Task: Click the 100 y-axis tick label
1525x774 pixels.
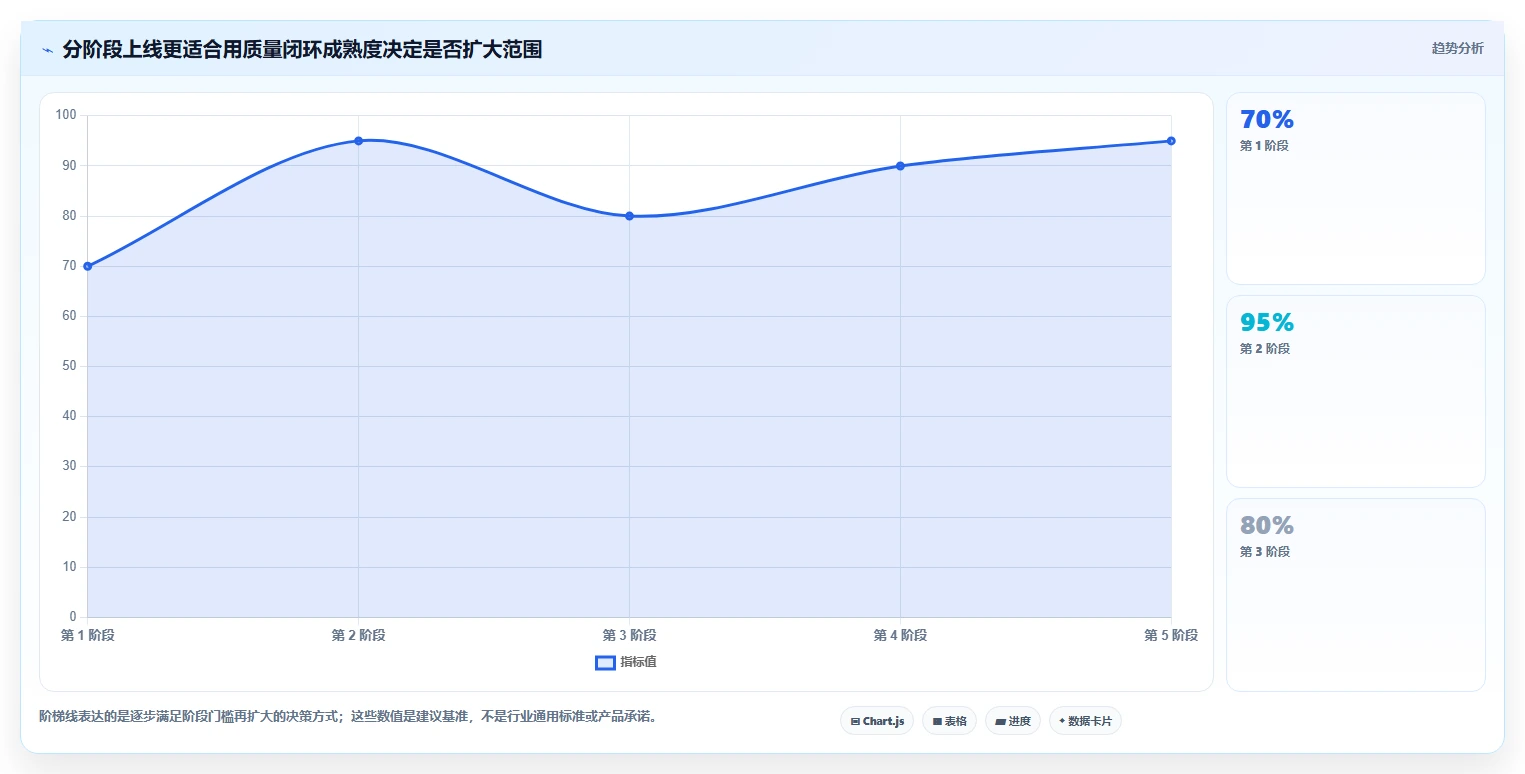Action: coord(66,115)
